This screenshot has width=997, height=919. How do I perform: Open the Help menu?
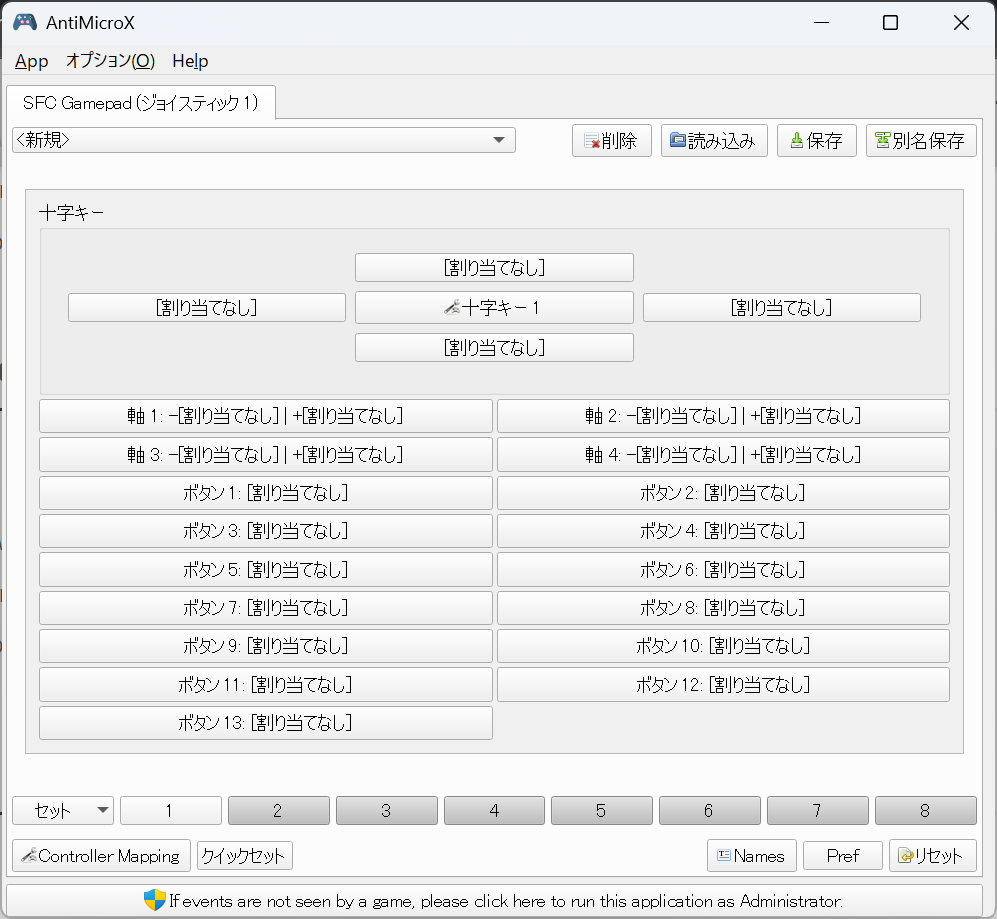click(x=190, y=61)
